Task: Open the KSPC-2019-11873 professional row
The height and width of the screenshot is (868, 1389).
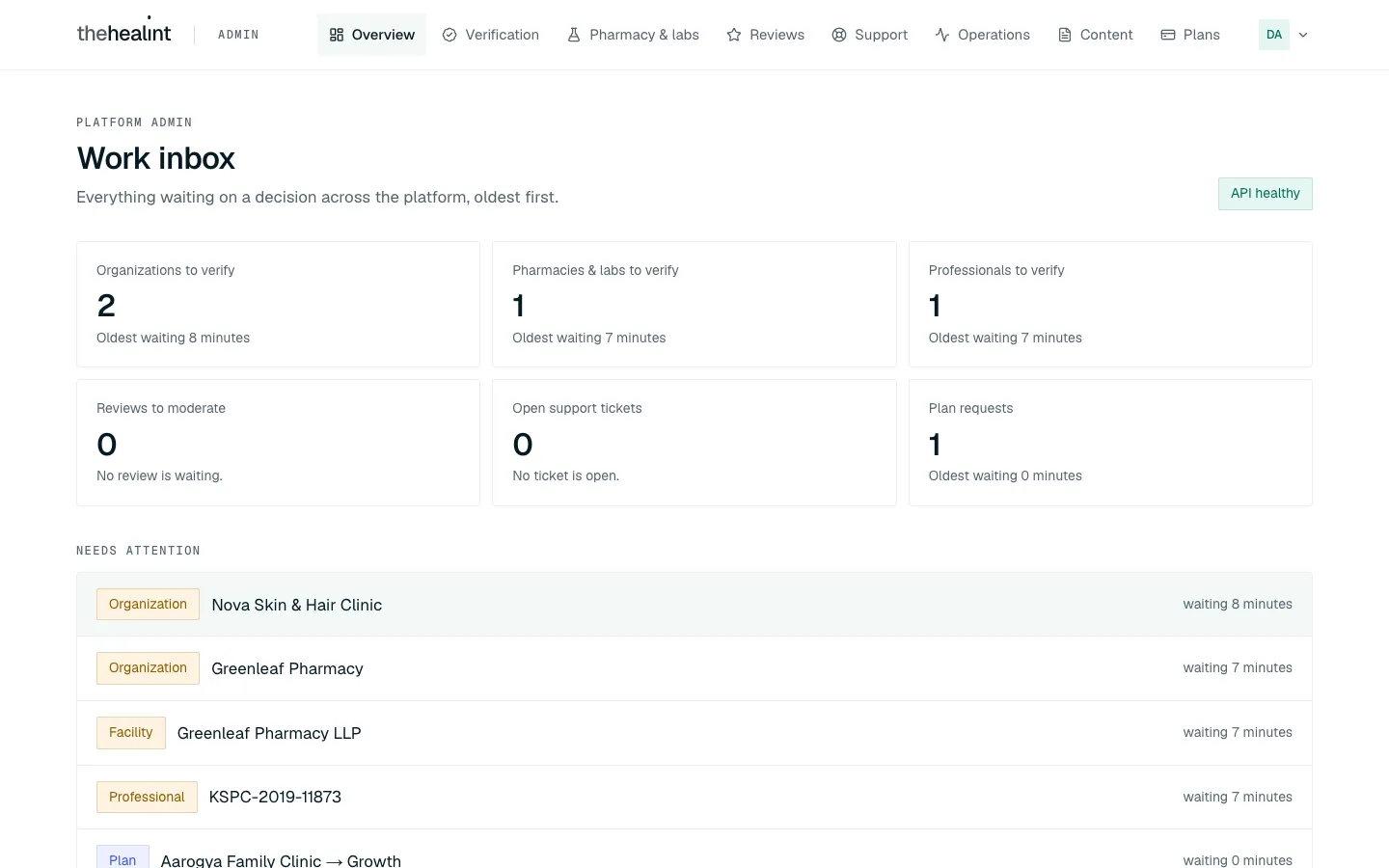Action: 694,798
